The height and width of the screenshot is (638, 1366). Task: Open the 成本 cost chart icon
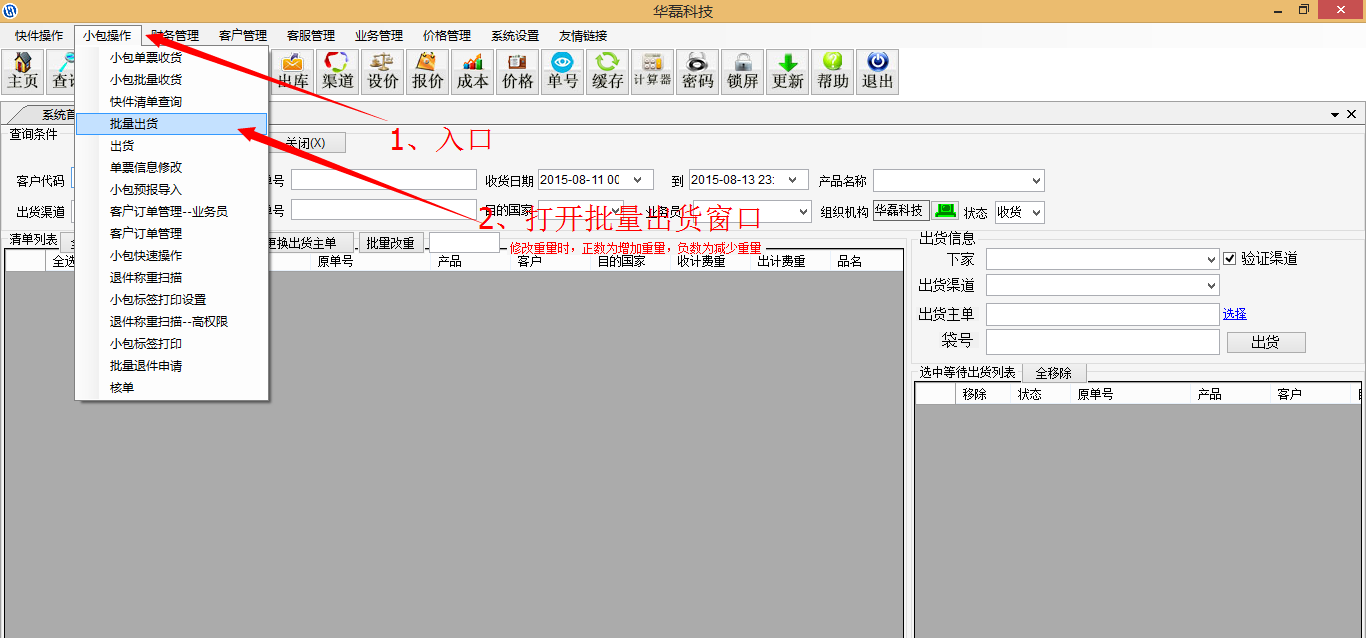click(473, 72)
